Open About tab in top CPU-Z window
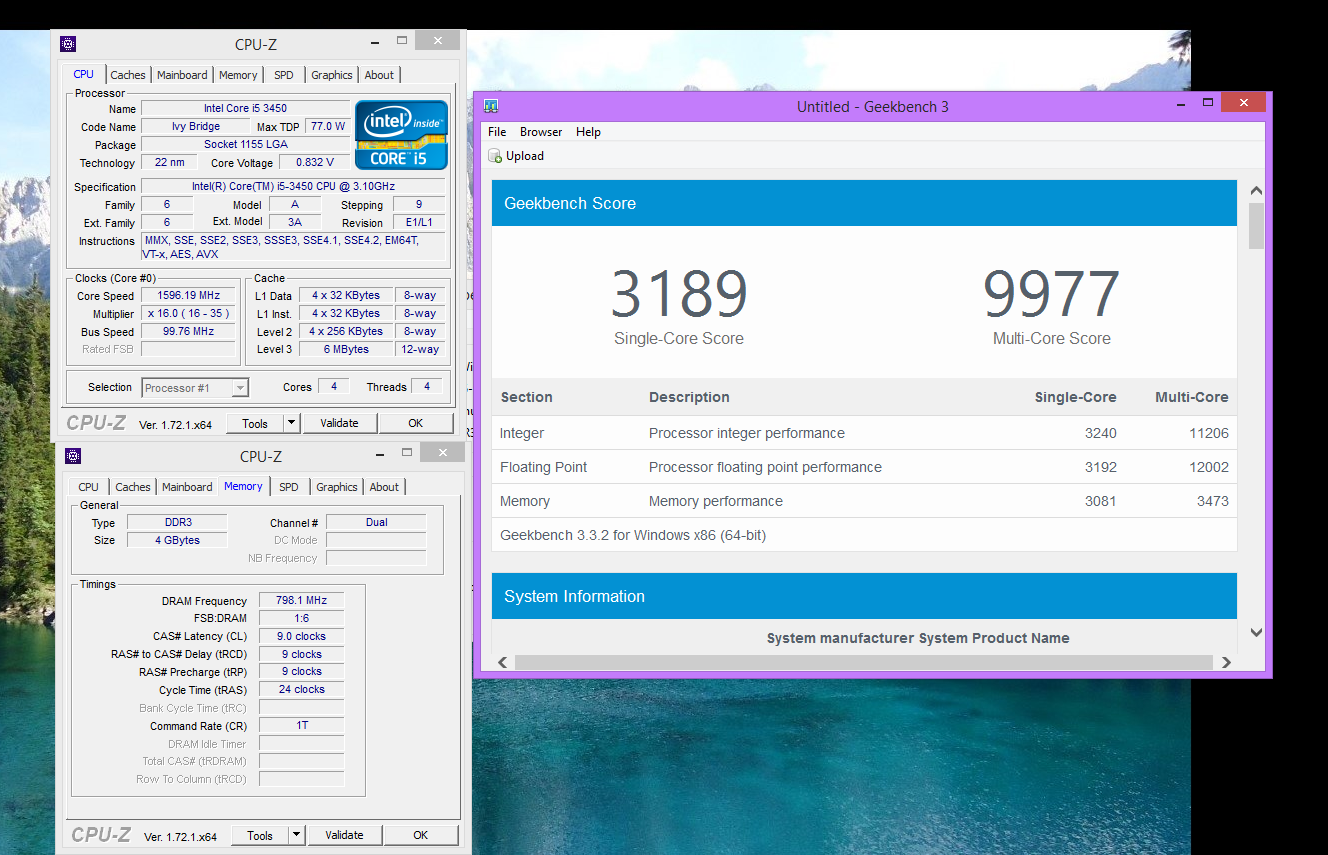Screen dimensions: 1328x855 [379, 75]
